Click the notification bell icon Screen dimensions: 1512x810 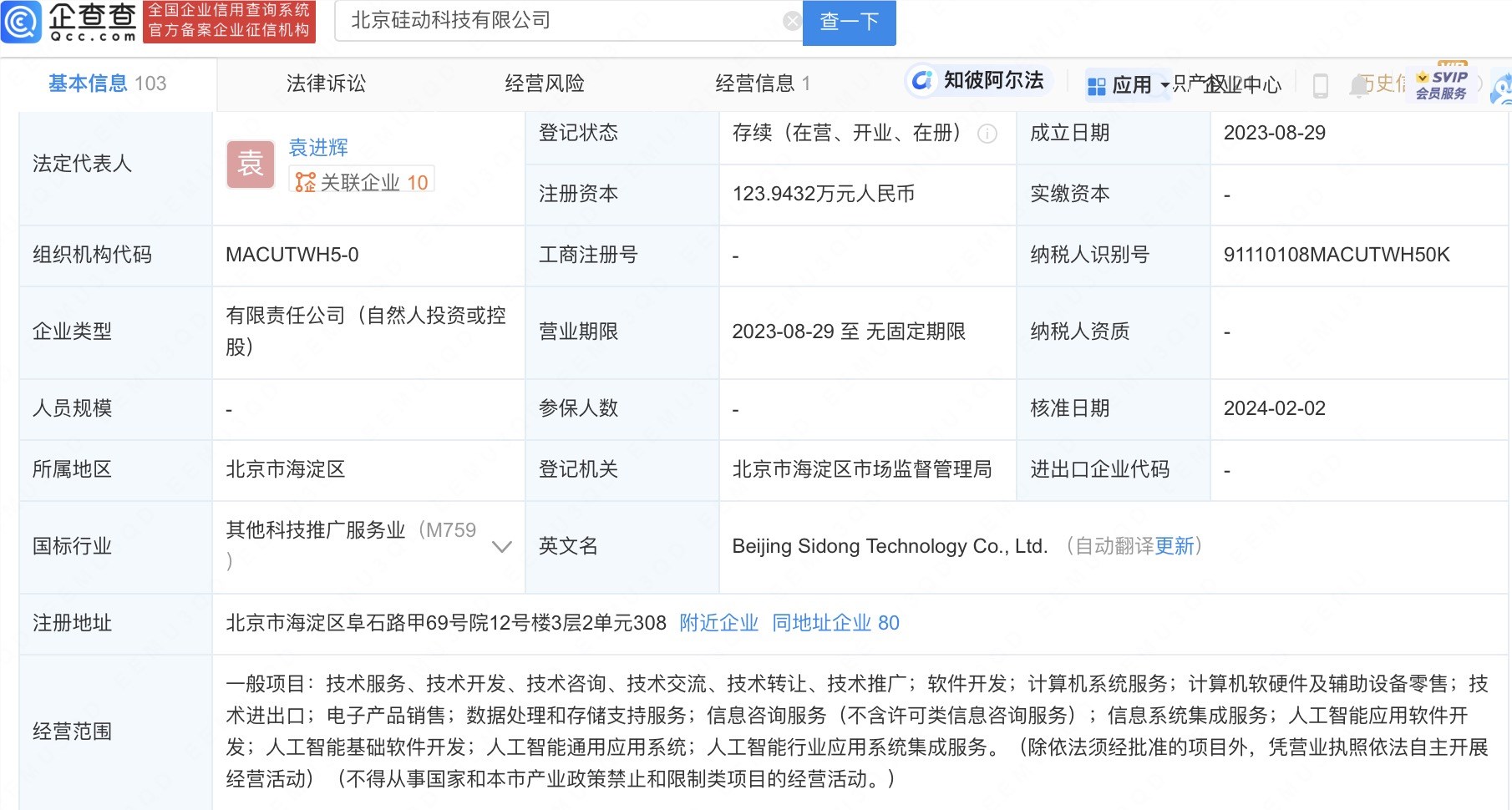click(x=1358, y=86)
